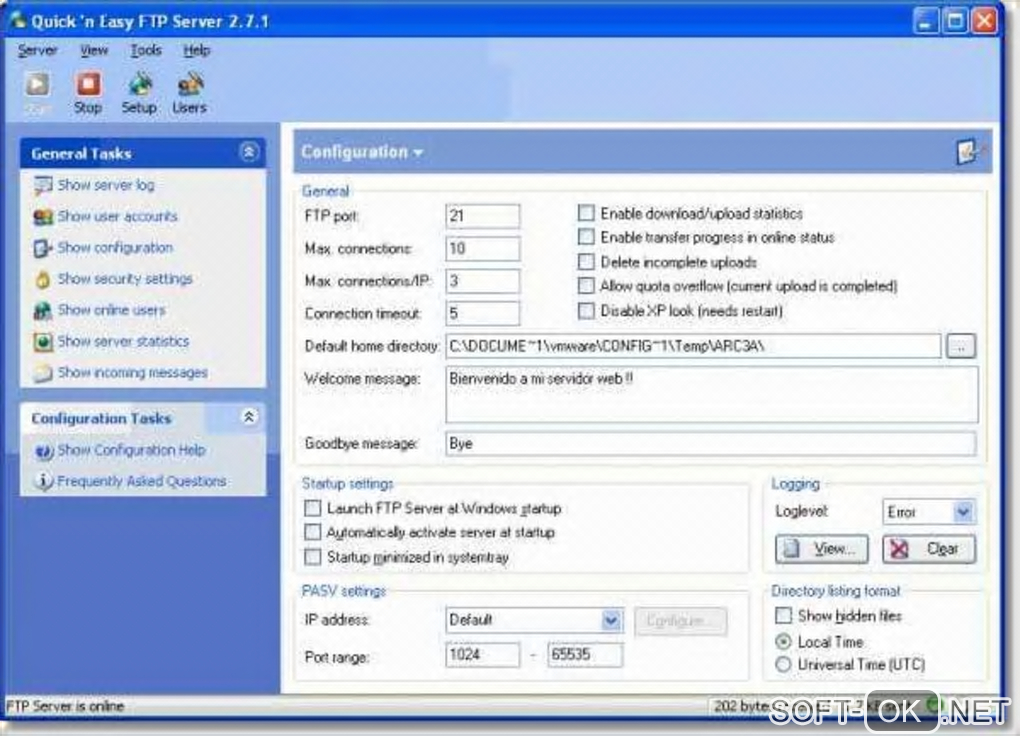The height and width of the screenshot is (736, 1020).
Task: Click the View log button
Action: pyautogui.click(x=822, y=549)
